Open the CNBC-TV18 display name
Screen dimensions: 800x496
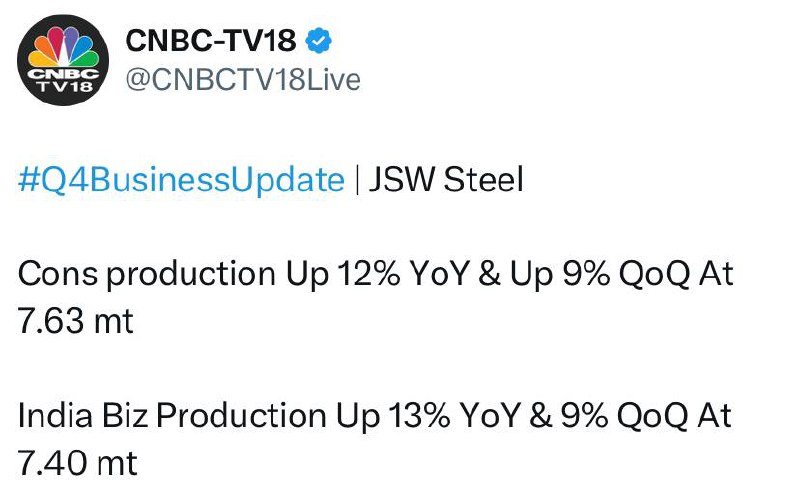211,40
